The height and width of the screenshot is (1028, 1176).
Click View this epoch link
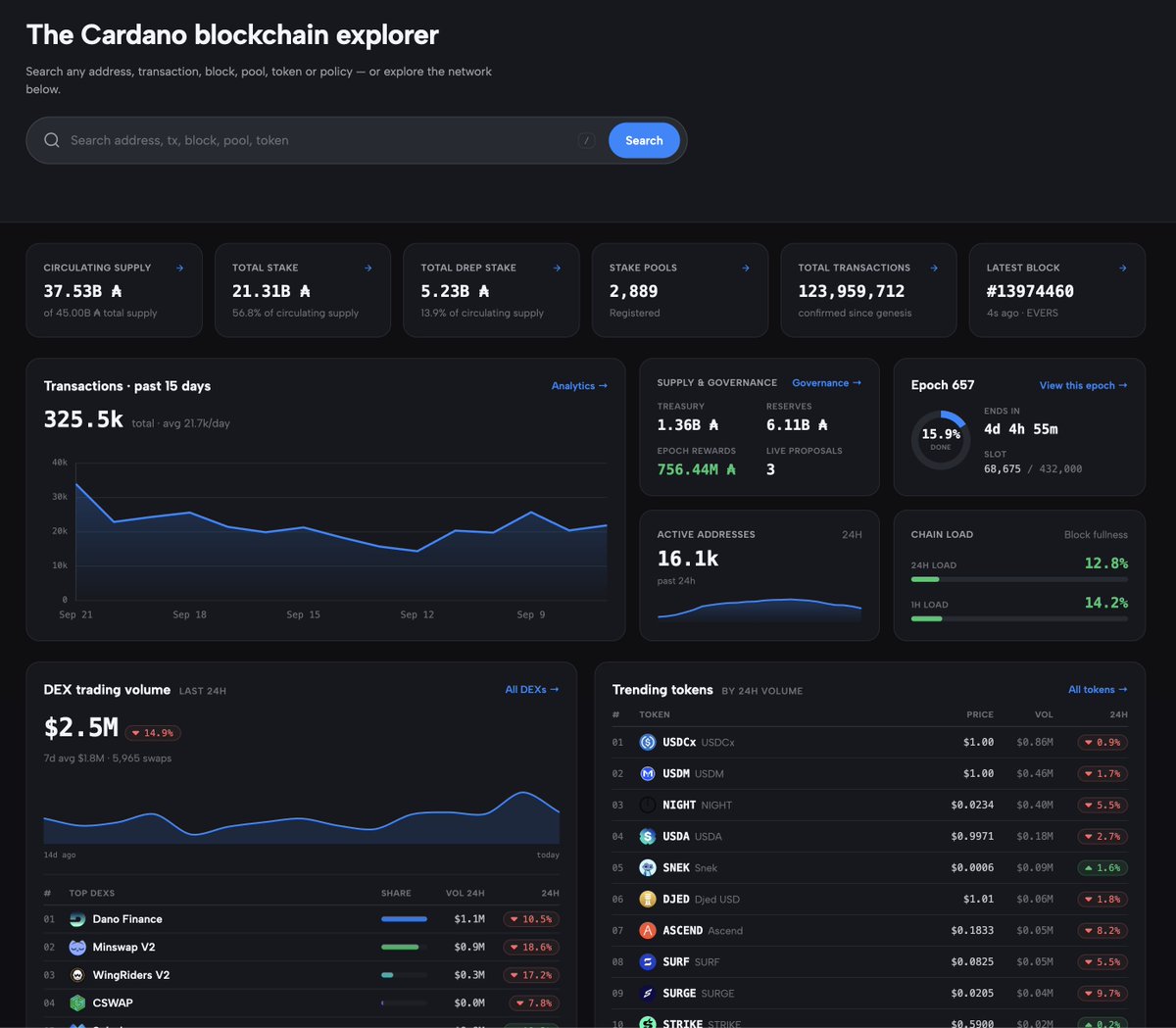[1083, 385]
